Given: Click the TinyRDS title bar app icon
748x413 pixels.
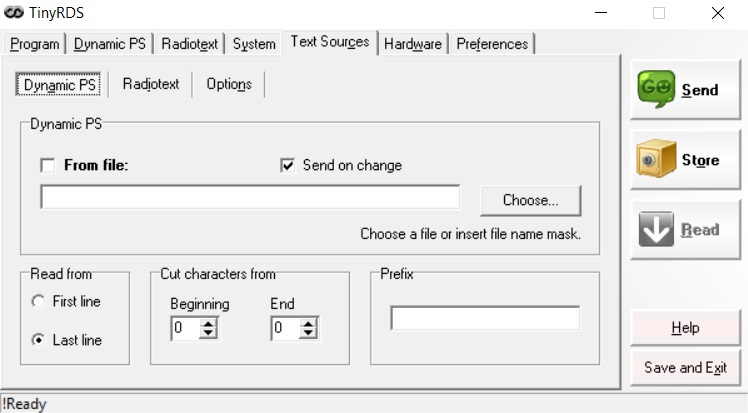Looking at the screenshot, I should (x=14, y=12).
